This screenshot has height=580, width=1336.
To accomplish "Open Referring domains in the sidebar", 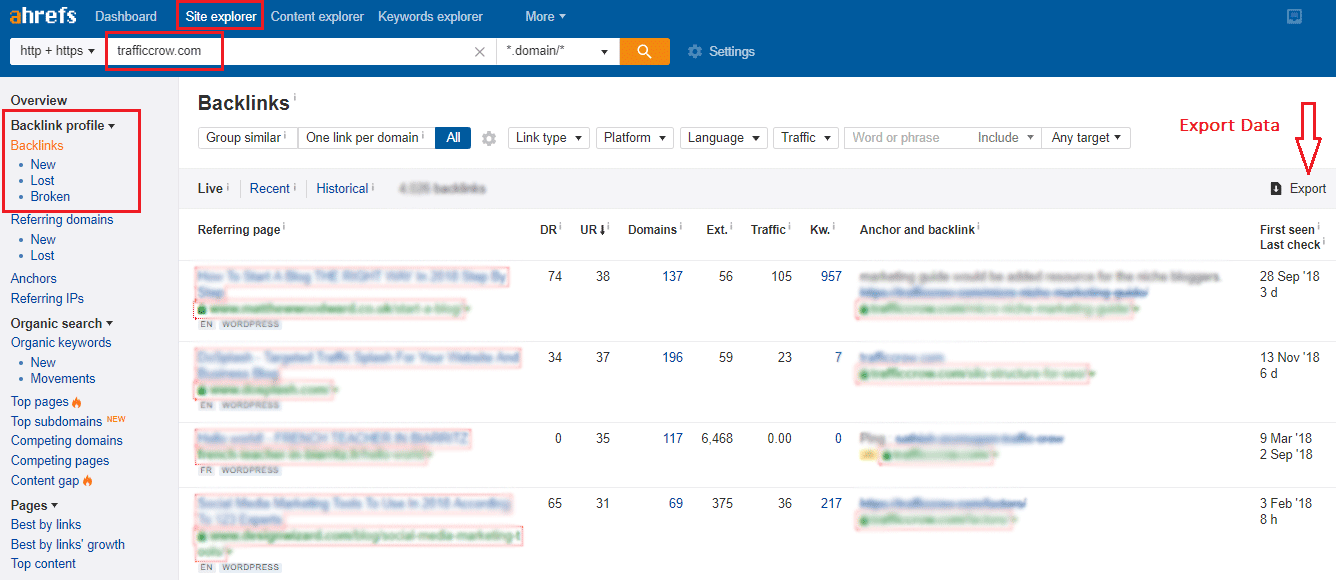I will (62, 220).
